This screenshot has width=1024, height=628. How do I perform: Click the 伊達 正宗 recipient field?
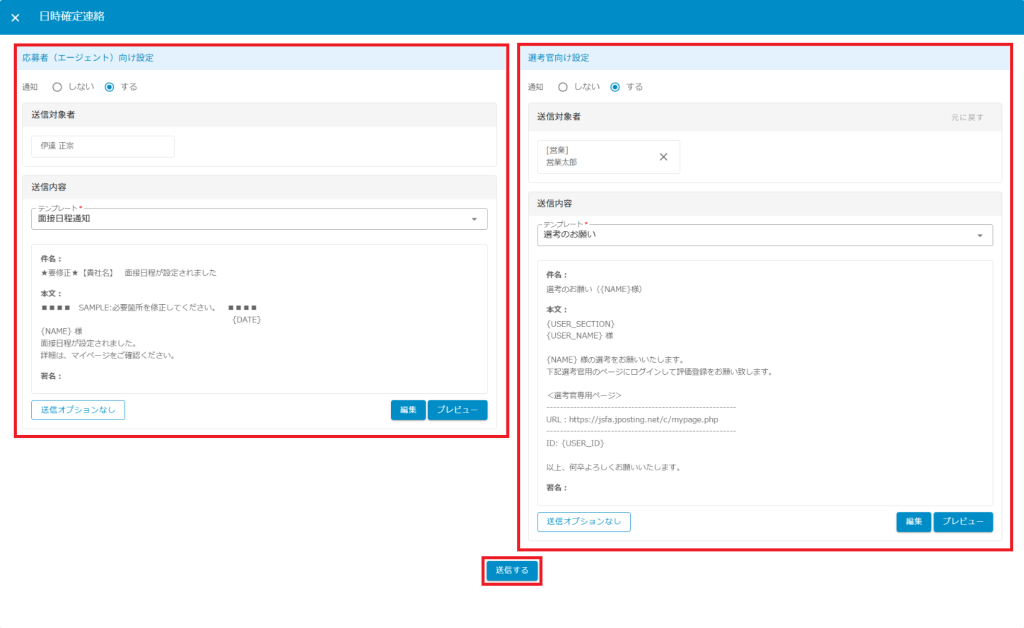[103, 146]
